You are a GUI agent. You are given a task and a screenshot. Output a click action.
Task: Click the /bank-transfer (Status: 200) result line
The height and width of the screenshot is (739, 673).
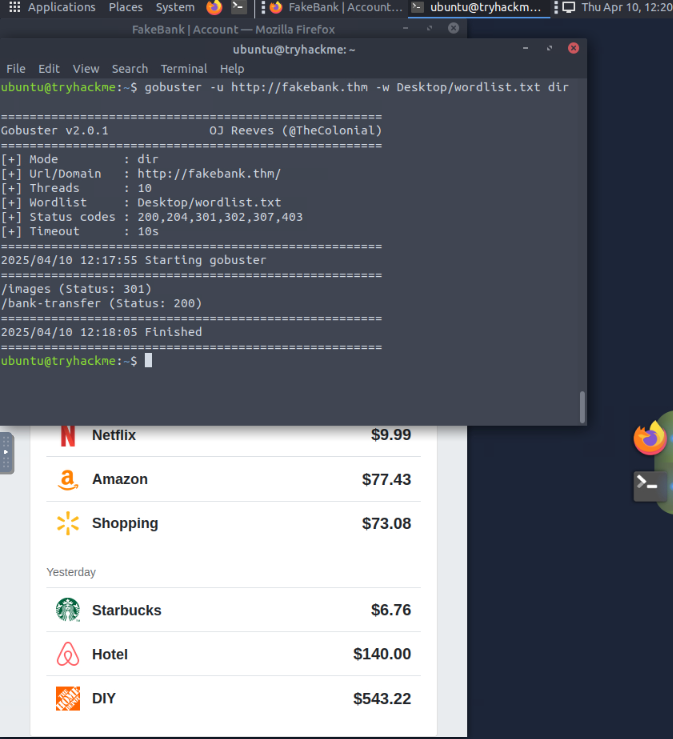tap(101, 303)
